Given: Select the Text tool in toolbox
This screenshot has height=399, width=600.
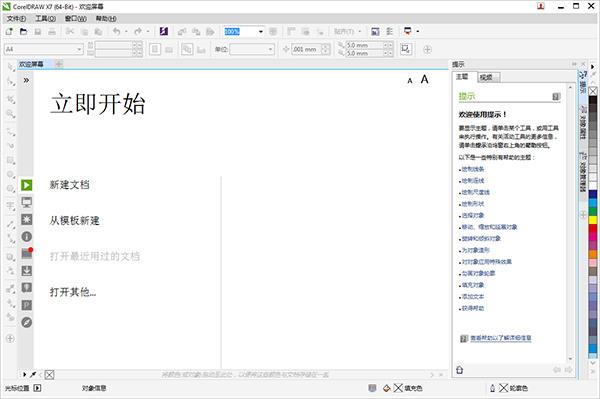Looking at the screenshot, I should coord(10,206).
